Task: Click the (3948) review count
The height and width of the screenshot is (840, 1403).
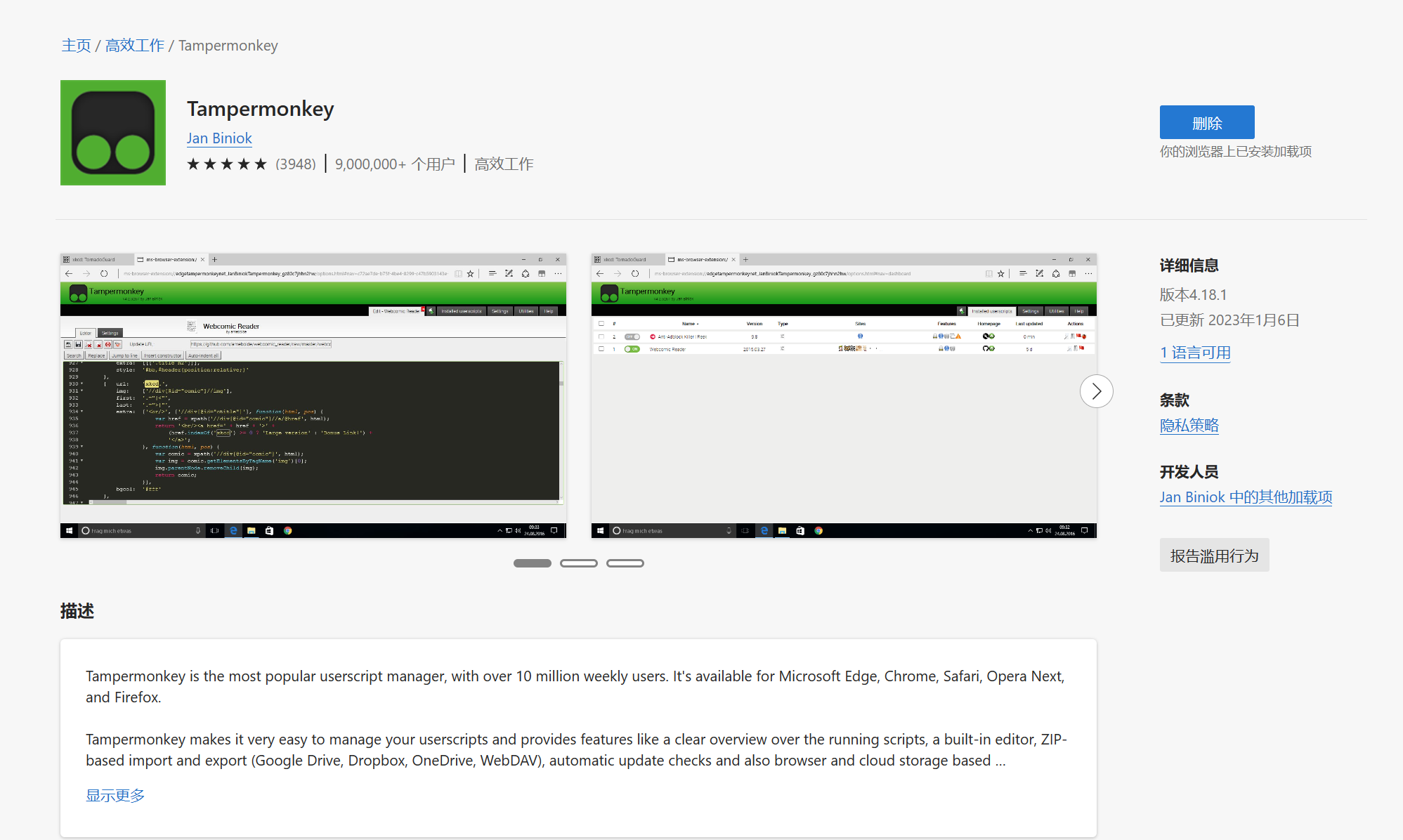Action: click(x=296, y=164)
